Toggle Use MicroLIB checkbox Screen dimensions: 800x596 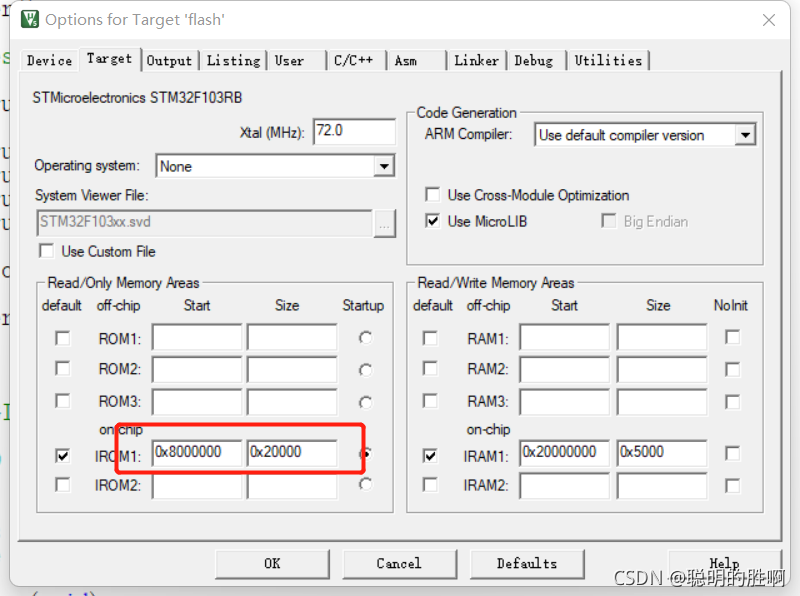pyautogui.click(x=433, y=221)
